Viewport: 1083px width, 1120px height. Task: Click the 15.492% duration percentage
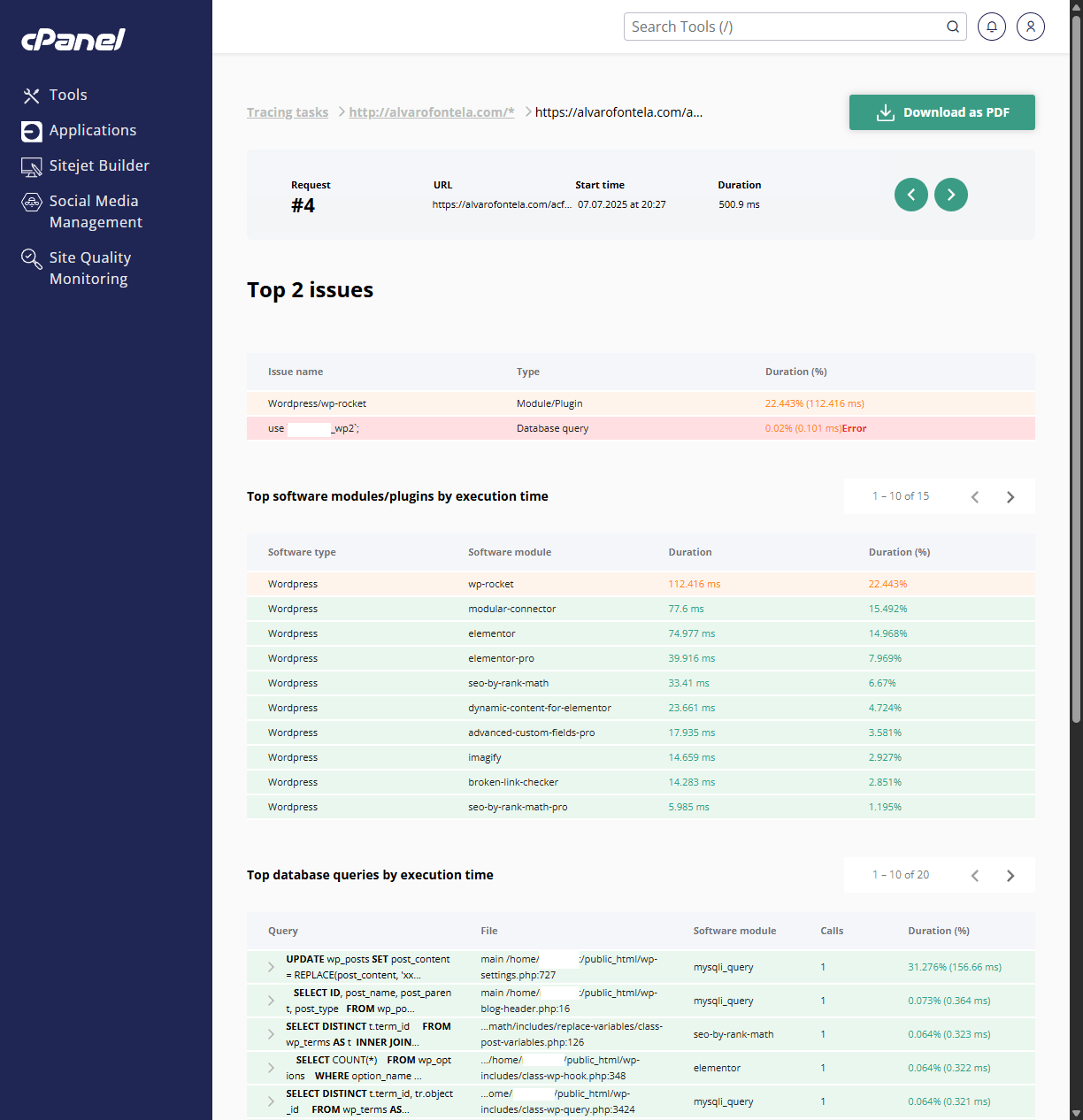click(888, 609)
